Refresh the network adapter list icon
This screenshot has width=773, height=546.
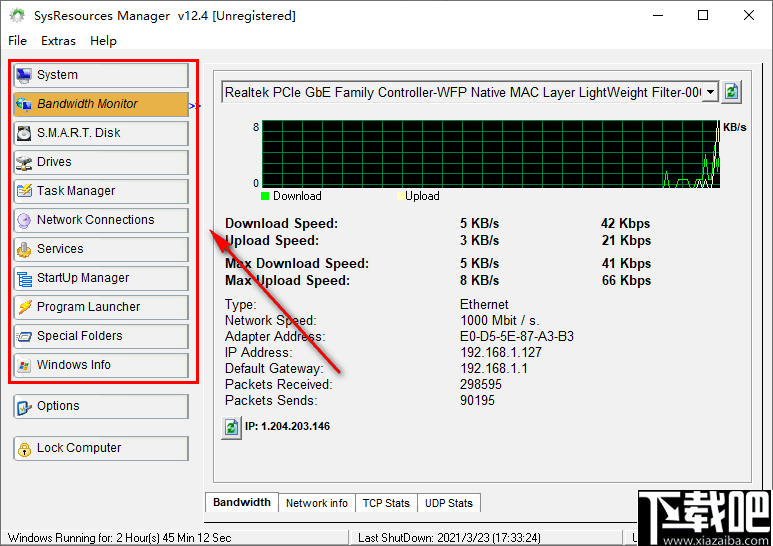[732, 92]
